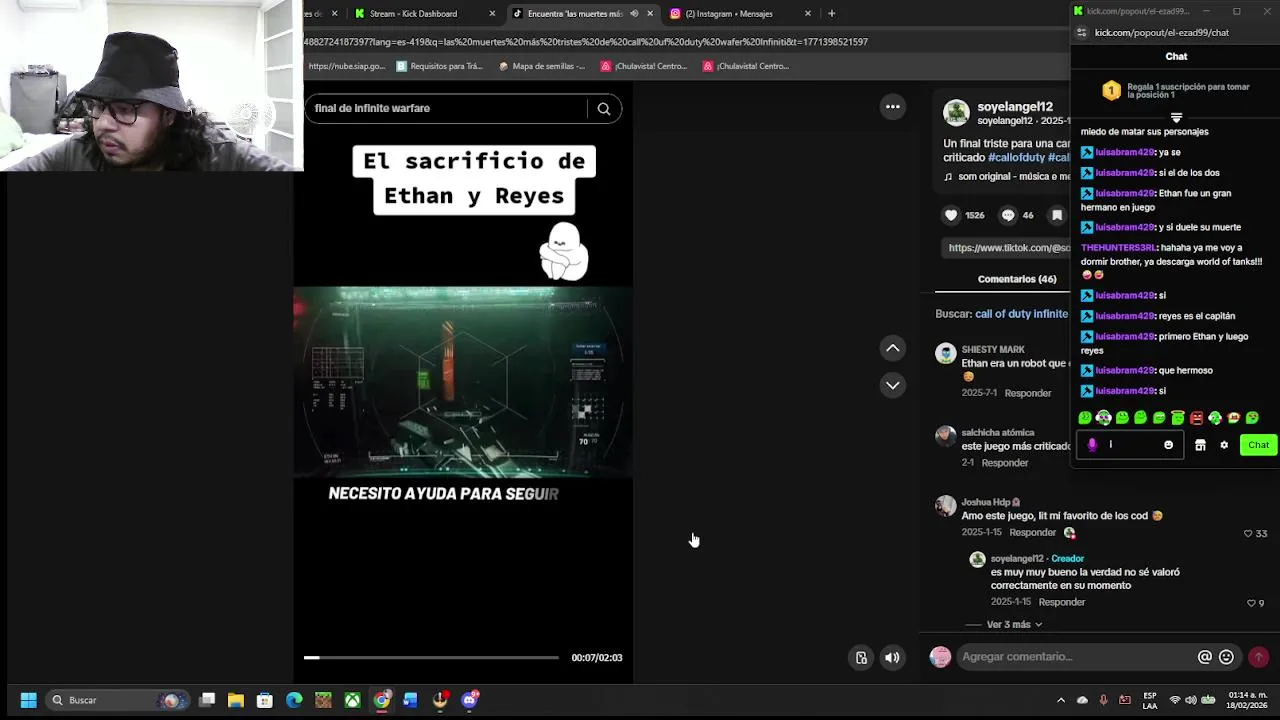Open Discord from taskbar

coord(470,700)
